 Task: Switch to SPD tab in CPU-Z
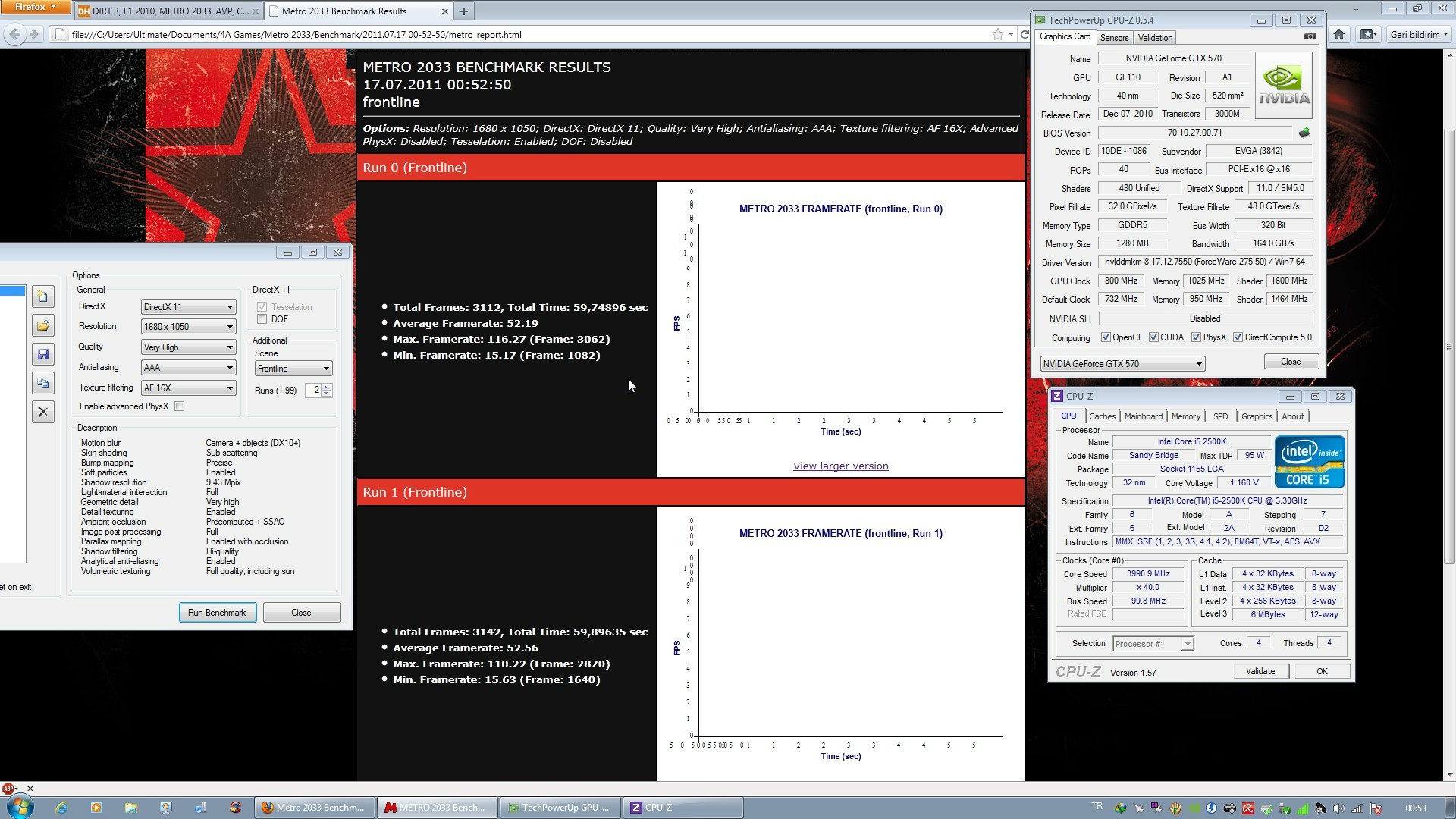1220,416
